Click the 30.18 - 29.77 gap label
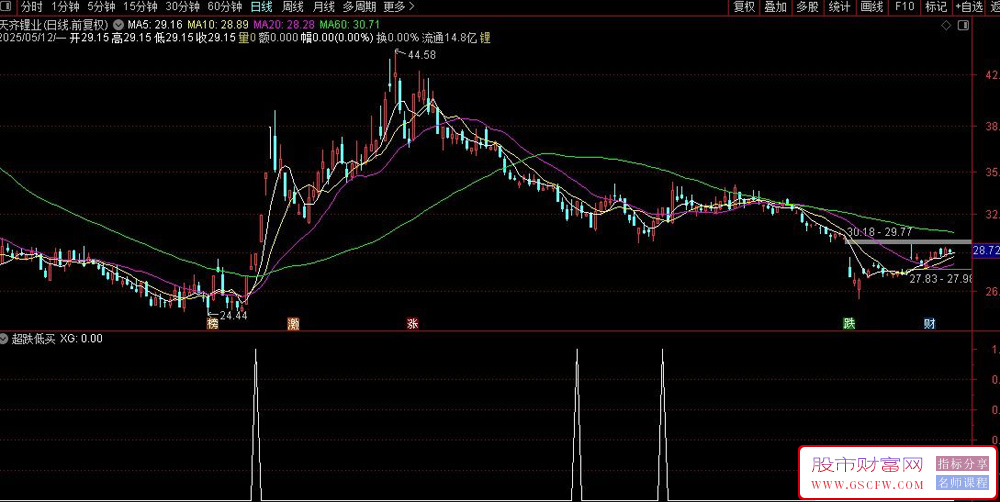The image size is (1000, 502). tap(879, 232)
